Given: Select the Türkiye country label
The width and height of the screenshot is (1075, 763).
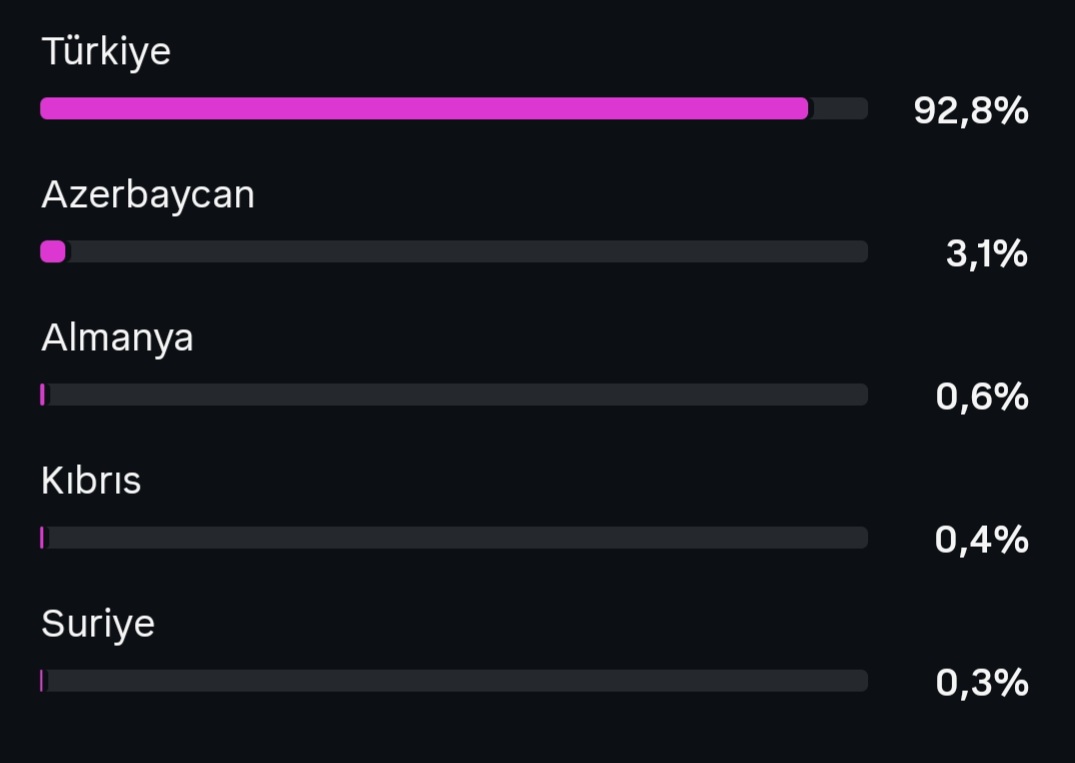Looking at the screenshot, I should pos(106,52).
